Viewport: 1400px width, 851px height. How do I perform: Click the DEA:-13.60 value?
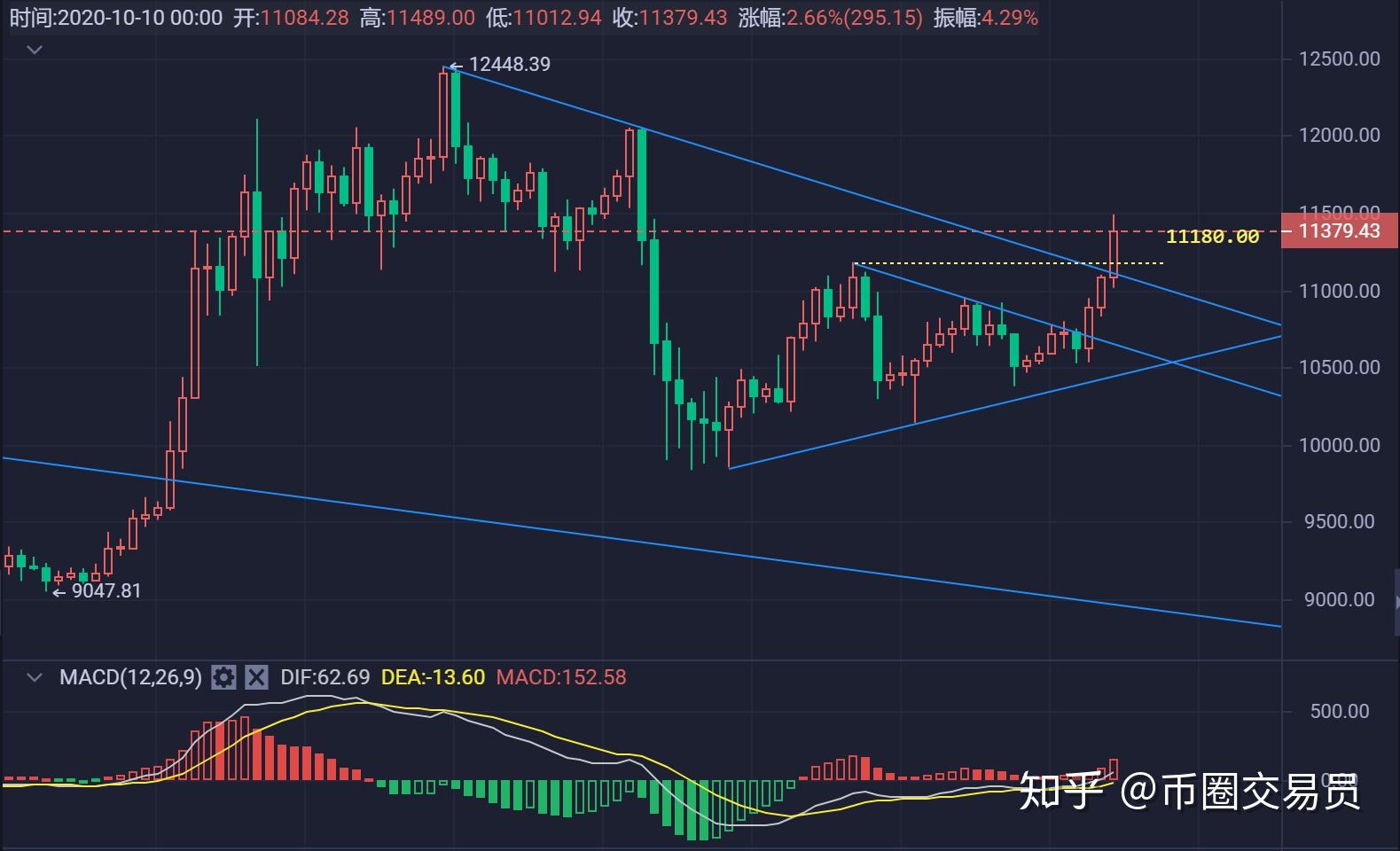[x=433, y=677]
